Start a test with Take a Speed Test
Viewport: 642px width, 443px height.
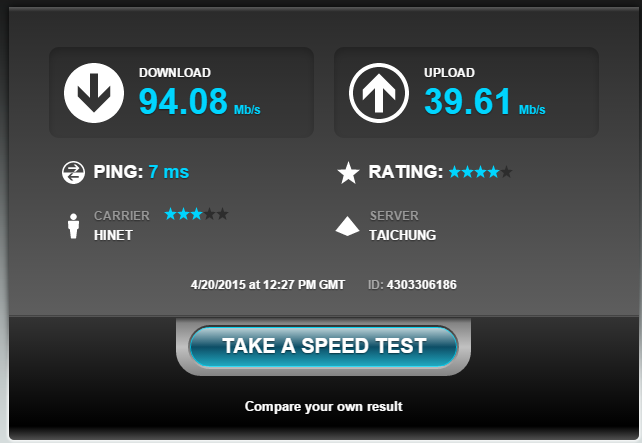(323, 346)
